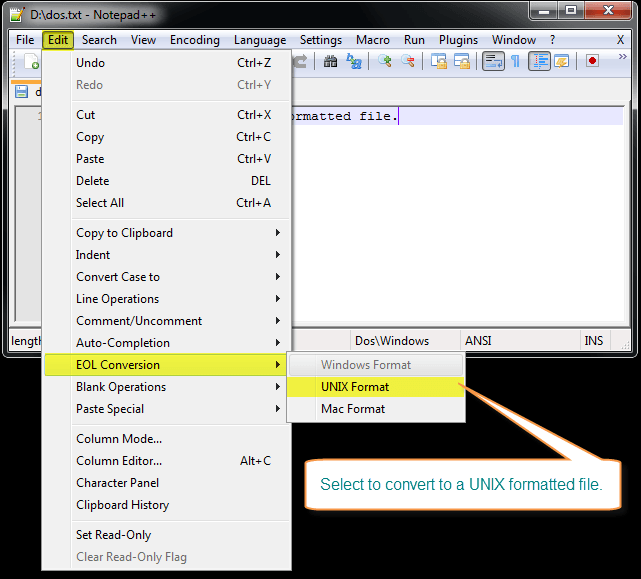Viewport: 641px width, 579px height.
Task: Click the Synchronize Horizontal Scrolling icon
Action: pos(462,61)
